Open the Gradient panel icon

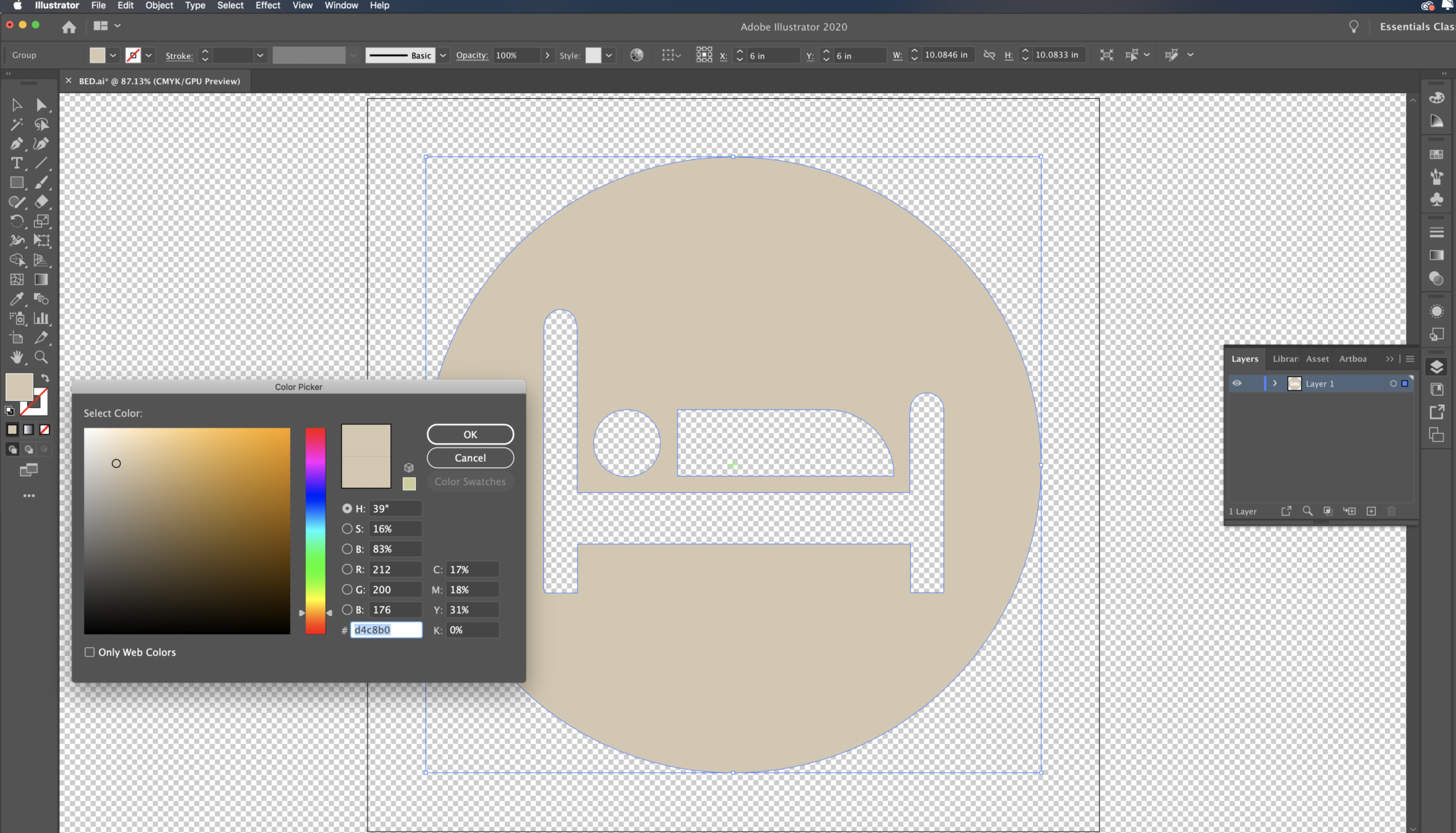[1437, 255]
